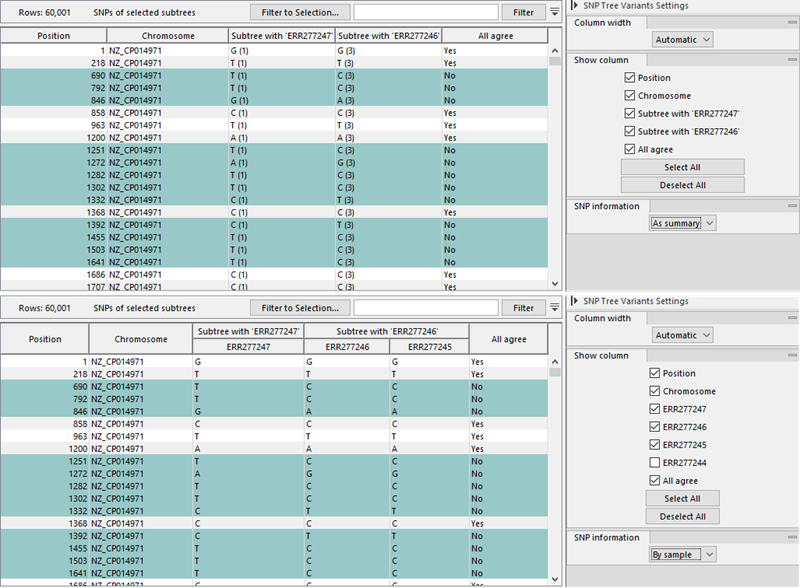Open the 'Automatic' column width dropdown in the top panel
The height and width of the screenshot is (588, 800).
[x=682, y=40]
